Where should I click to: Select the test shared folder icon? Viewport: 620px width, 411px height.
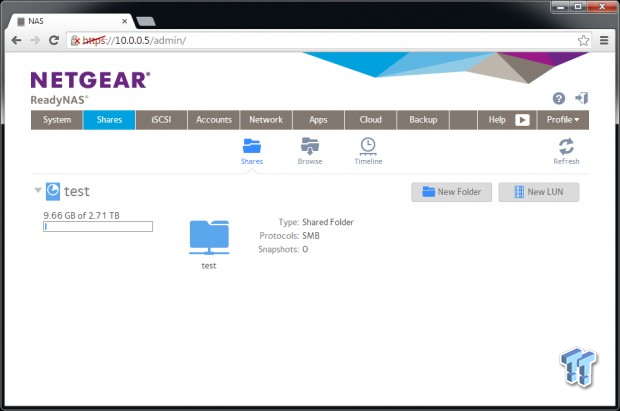[x=209, y=237]
